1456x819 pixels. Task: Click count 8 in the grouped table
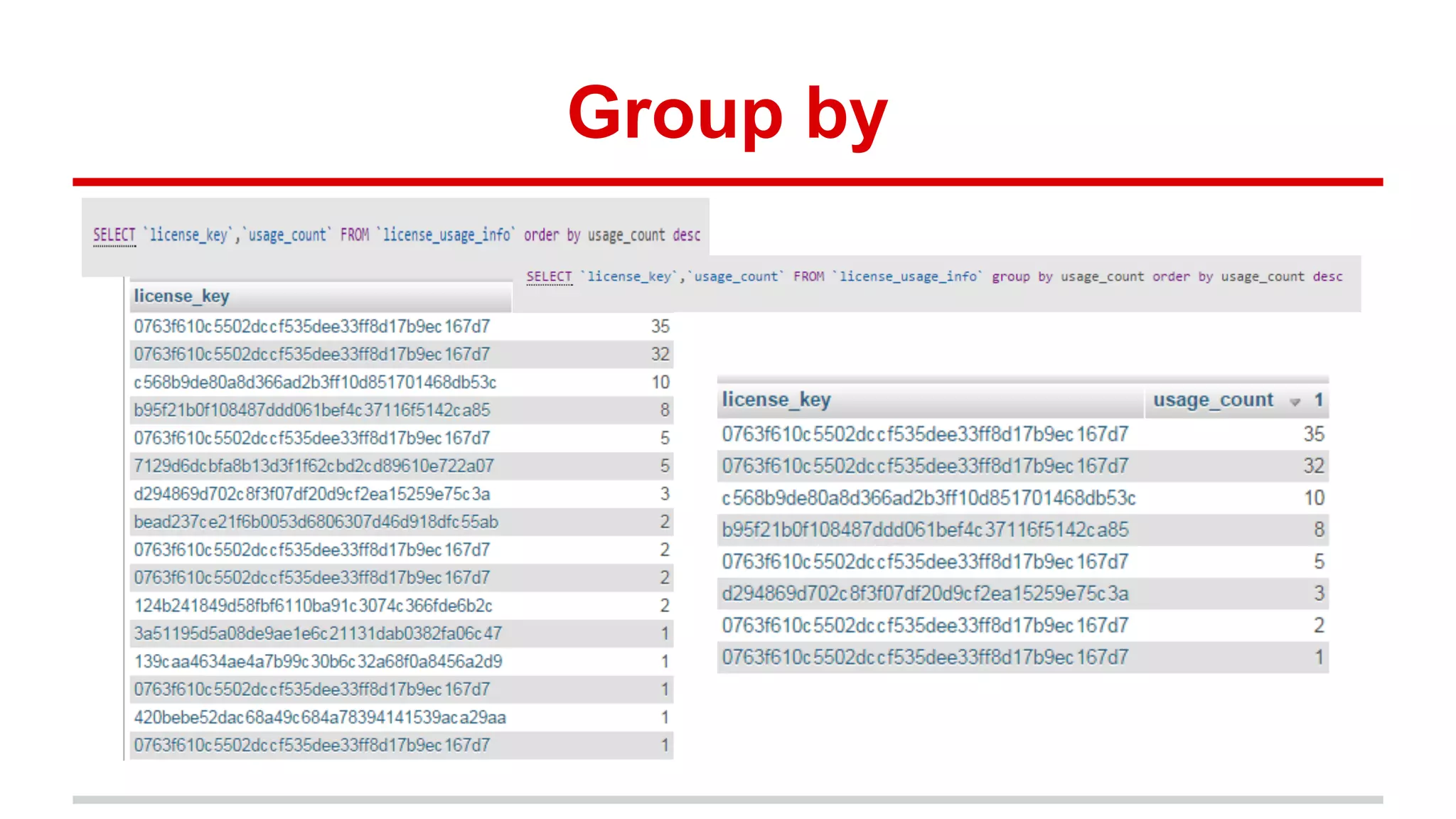coord(1319,530)
